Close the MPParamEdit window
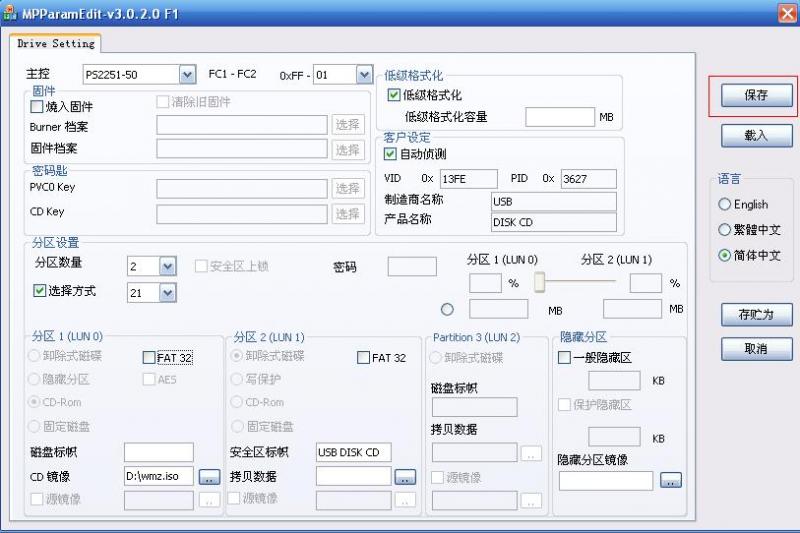 [787, 12]
